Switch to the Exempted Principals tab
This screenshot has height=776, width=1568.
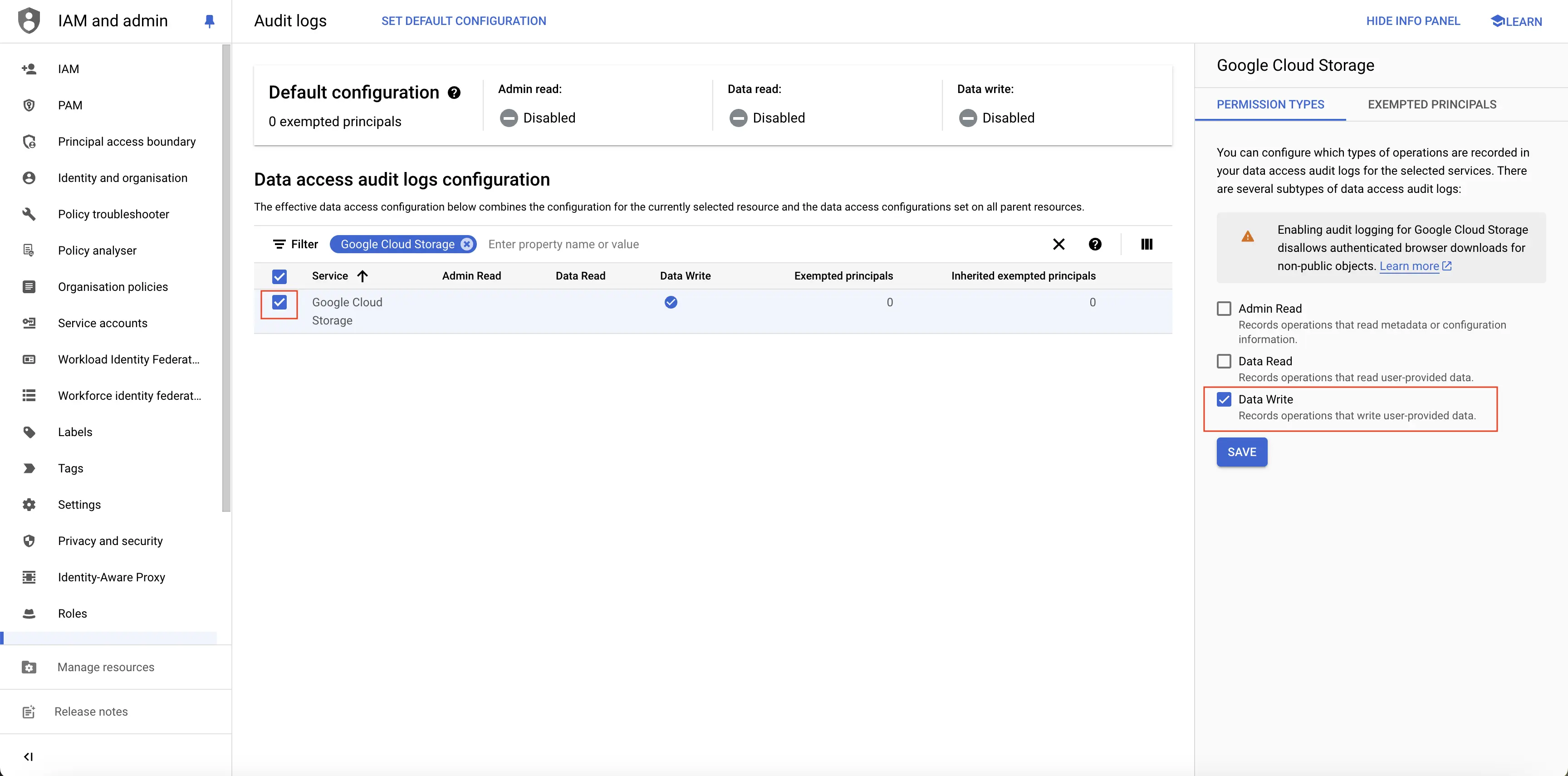(1431, 104)
